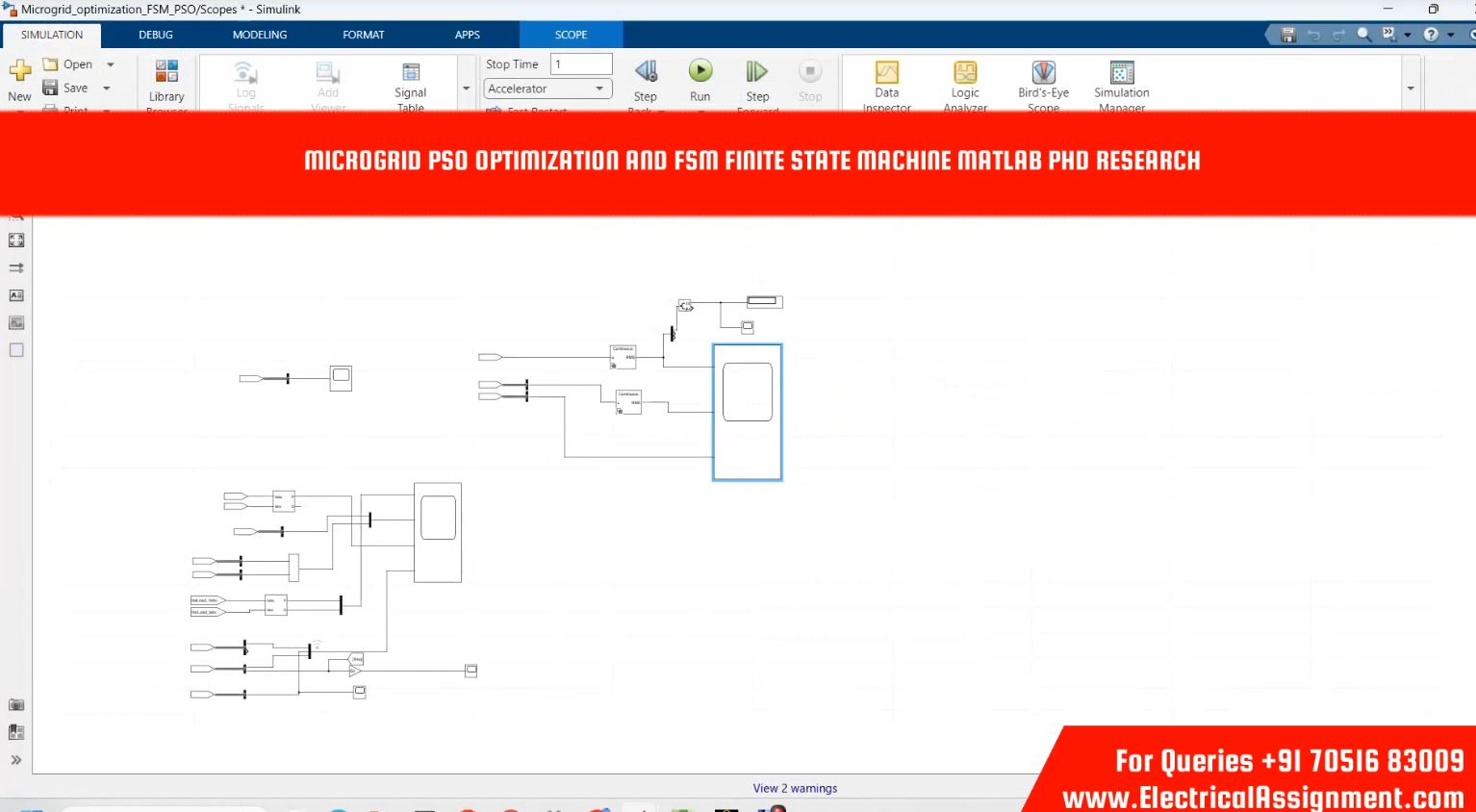The image size is (1476, 812).
Task: Expand the Prepare gallery dropdown arrow
Action: point(466,88)
